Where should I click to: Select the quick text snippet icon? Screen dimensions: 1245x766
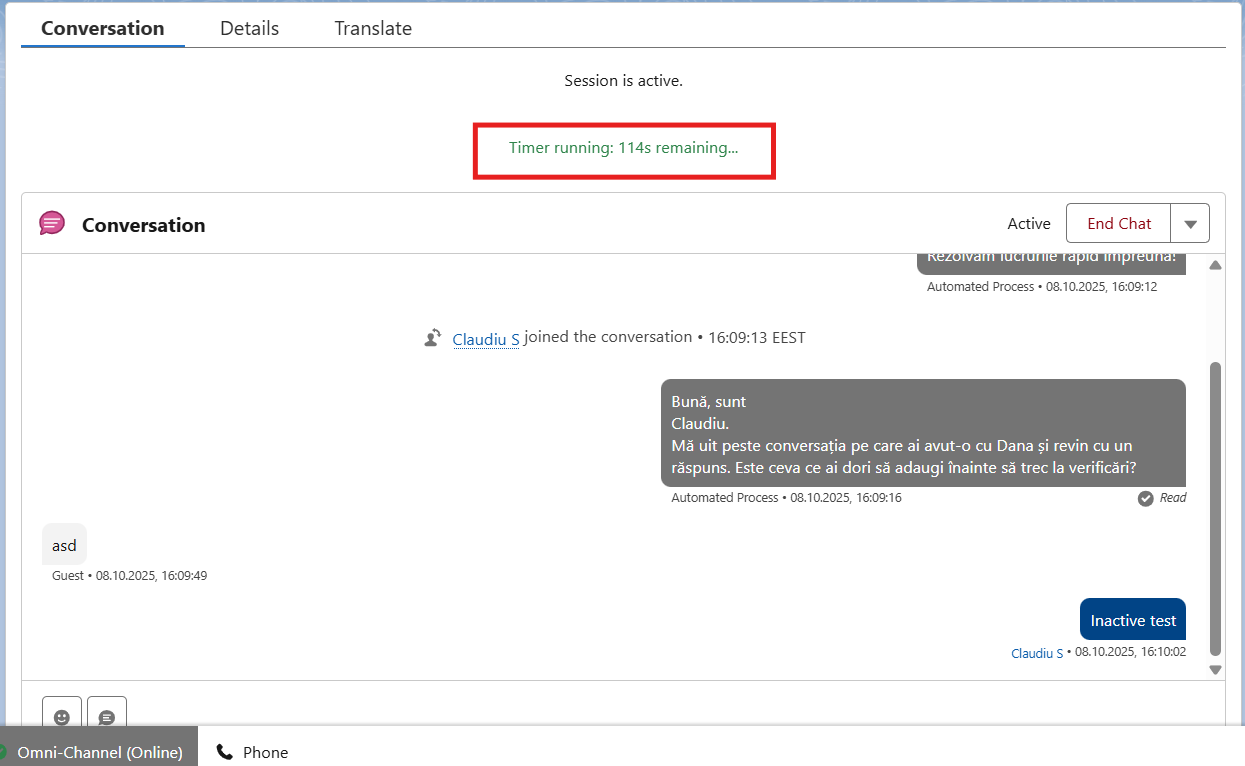coord(106,715)
